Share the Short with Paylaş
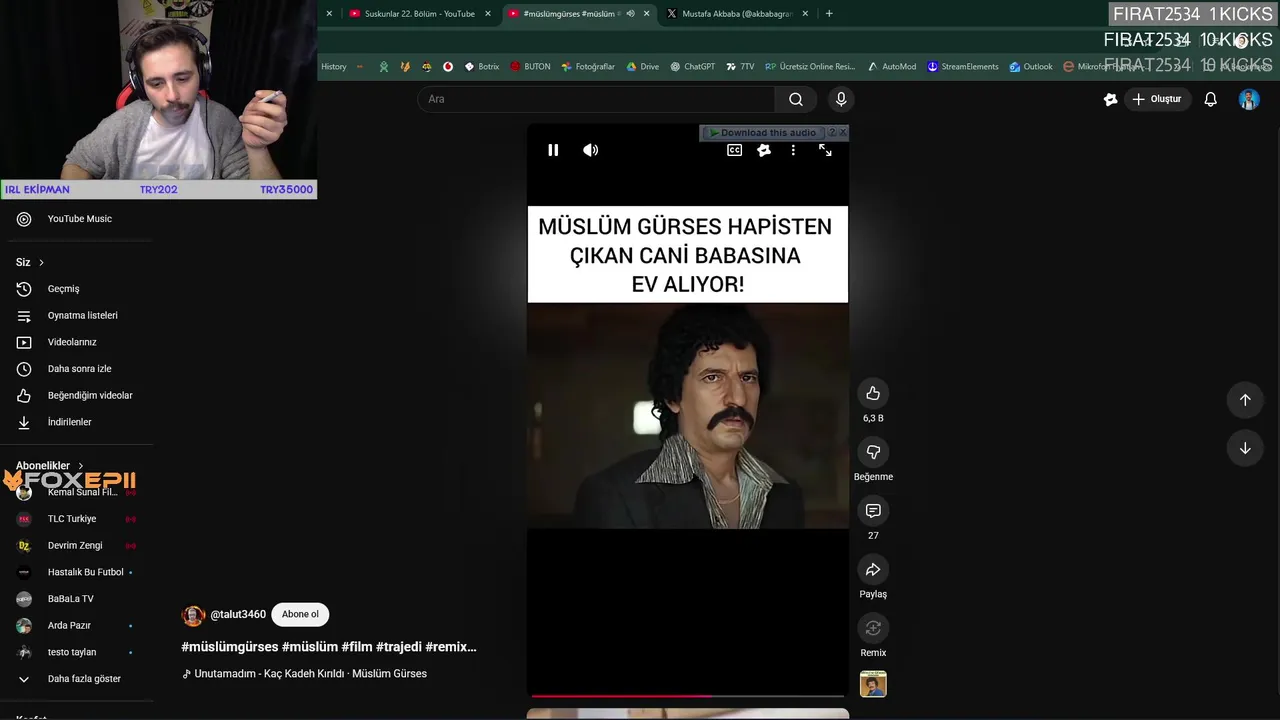 click(873, 569)
